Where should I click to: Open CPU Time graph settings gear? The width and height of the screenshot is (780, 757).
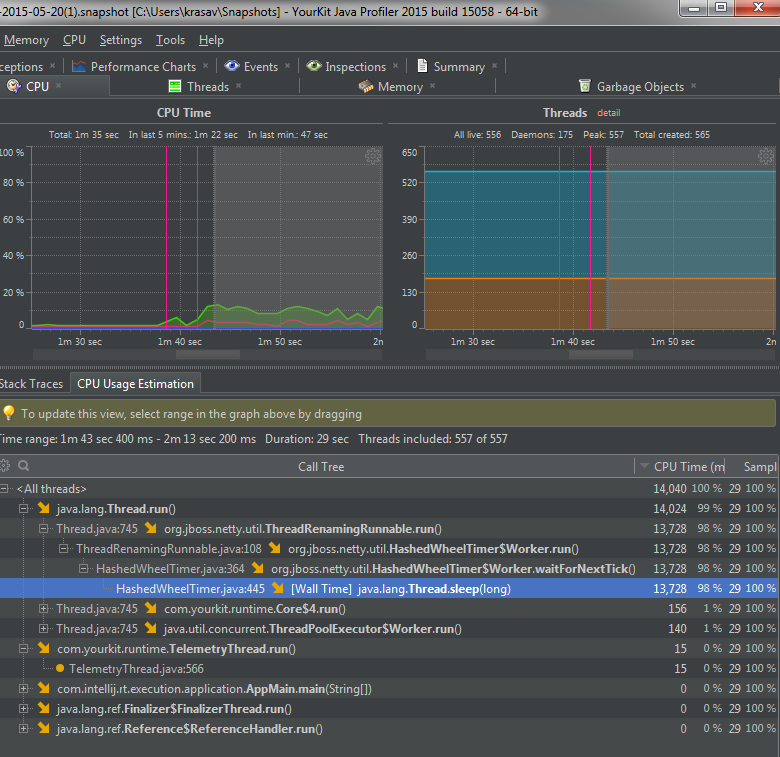(373, 156)
